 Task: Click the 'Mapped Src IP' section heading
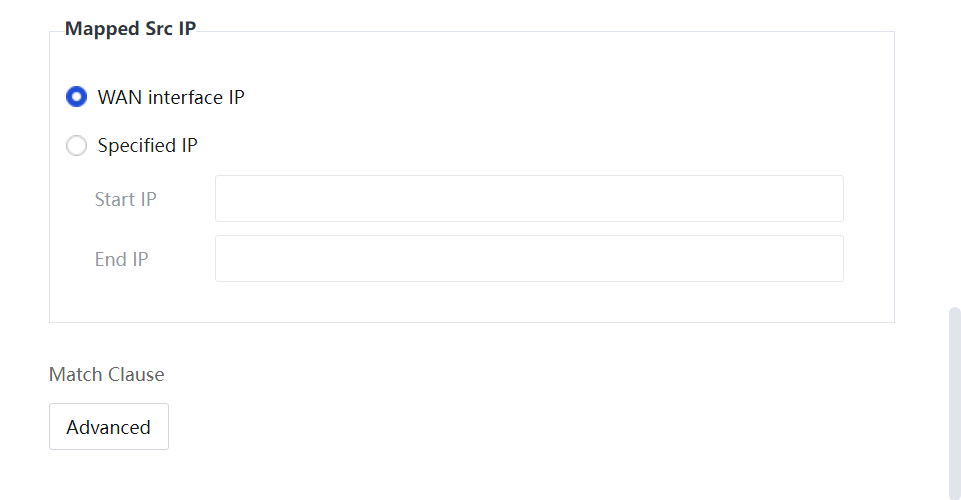pos(130,28)
